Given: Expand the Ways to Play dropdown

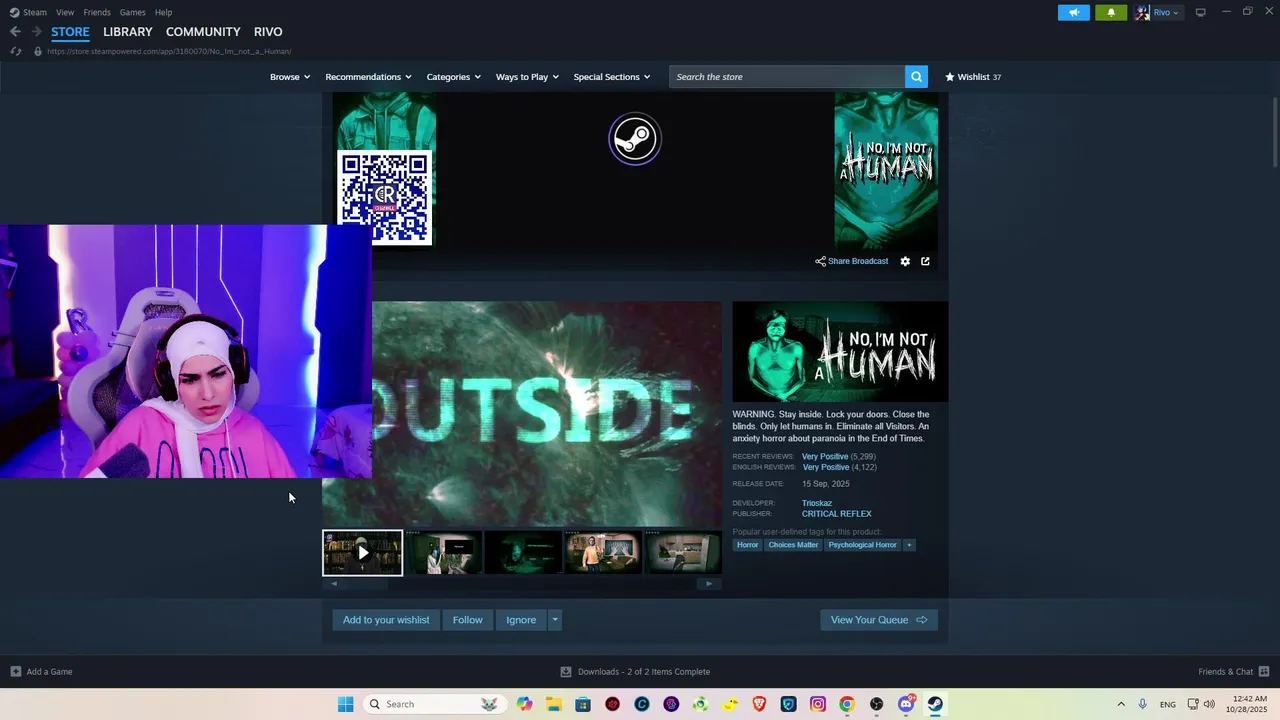Looking at the screenshot, I should (x=527, y=77).
